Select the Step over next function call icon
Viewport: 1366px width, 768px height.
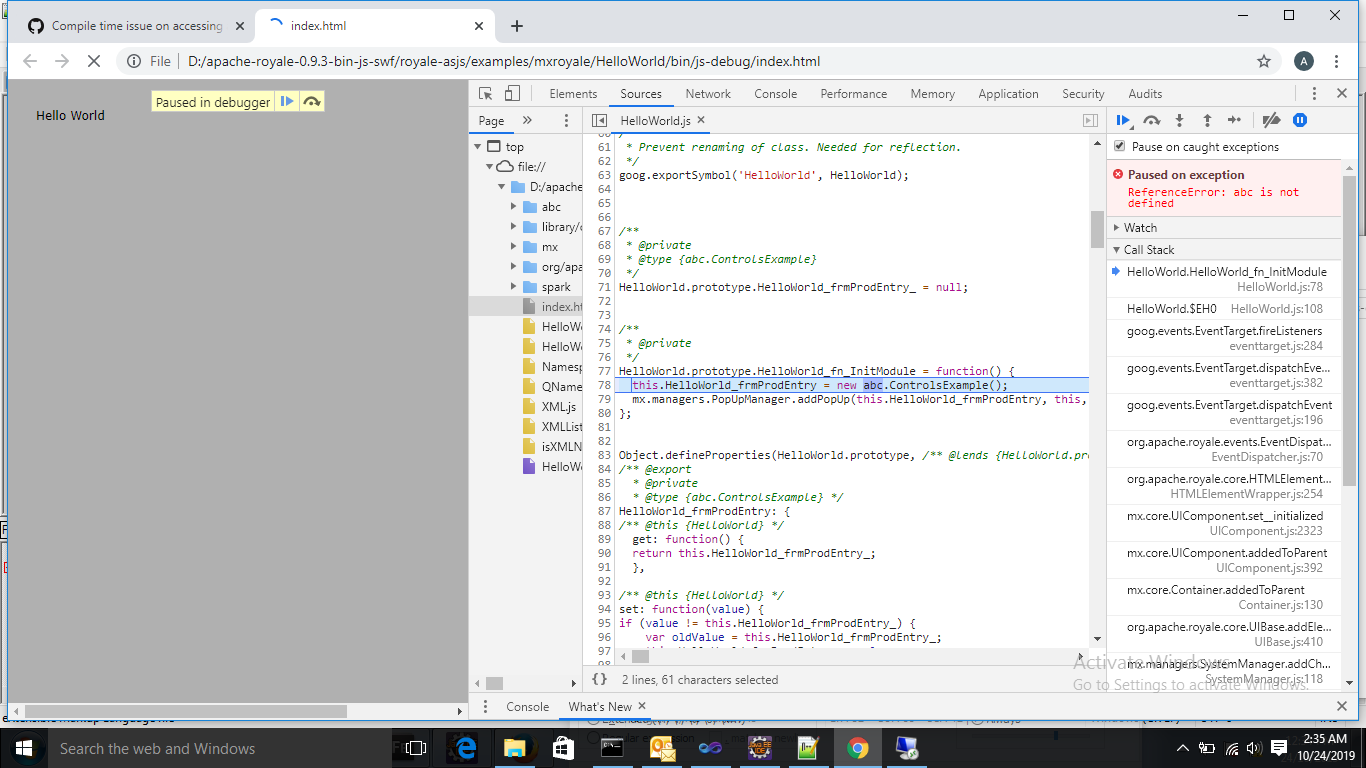coord(1151,120)
